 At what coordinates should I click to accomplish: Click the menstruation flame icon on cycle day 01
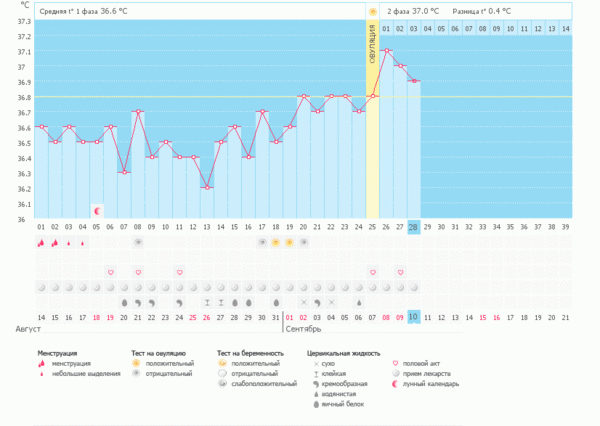(x=41, y=243)
